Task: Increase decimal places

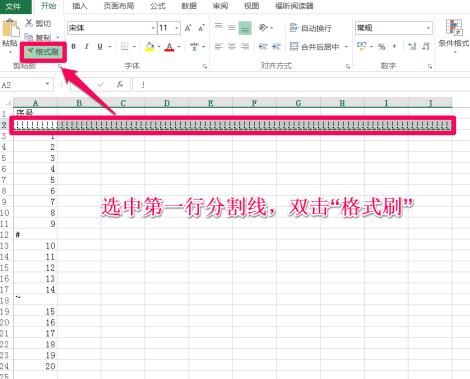Action: click(x=412, y=47)
